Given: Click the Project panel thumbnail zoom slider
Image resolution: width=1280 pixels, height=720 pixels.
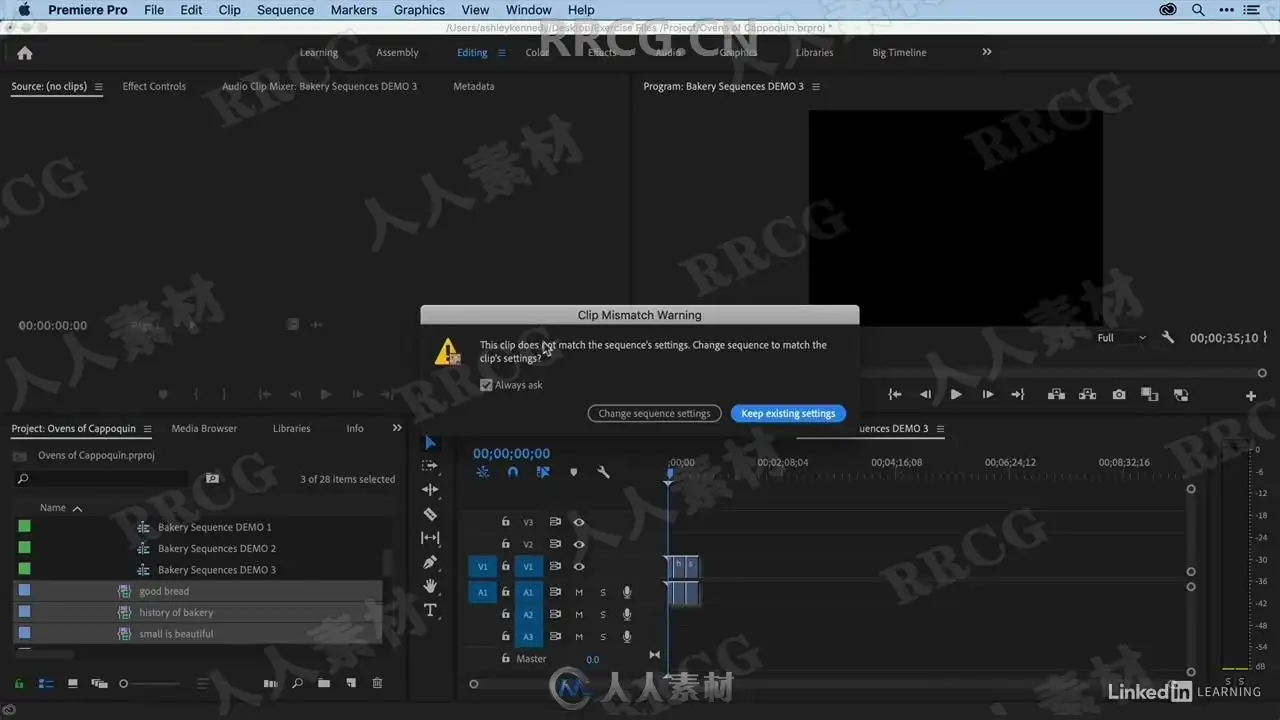Looking at the screenshot, I should click(151, 684).
